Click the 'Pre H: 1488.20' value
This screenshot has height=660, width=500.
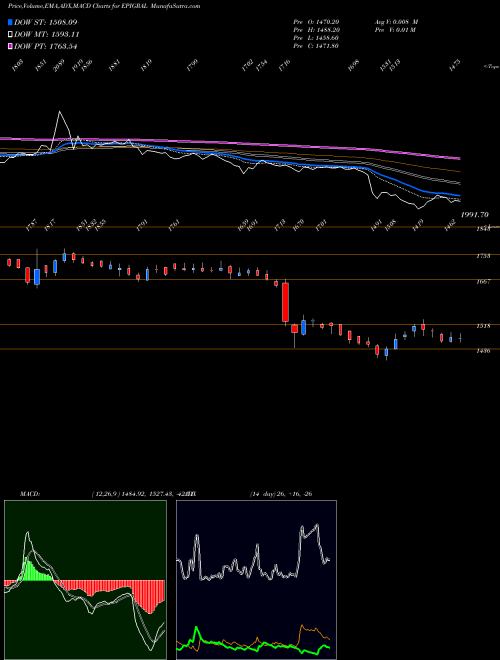316,30
